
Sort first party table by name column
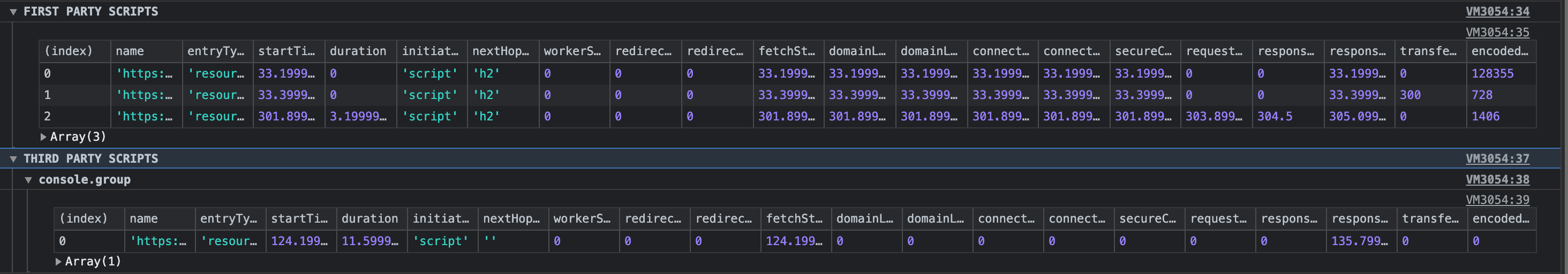tap(147, 51)
